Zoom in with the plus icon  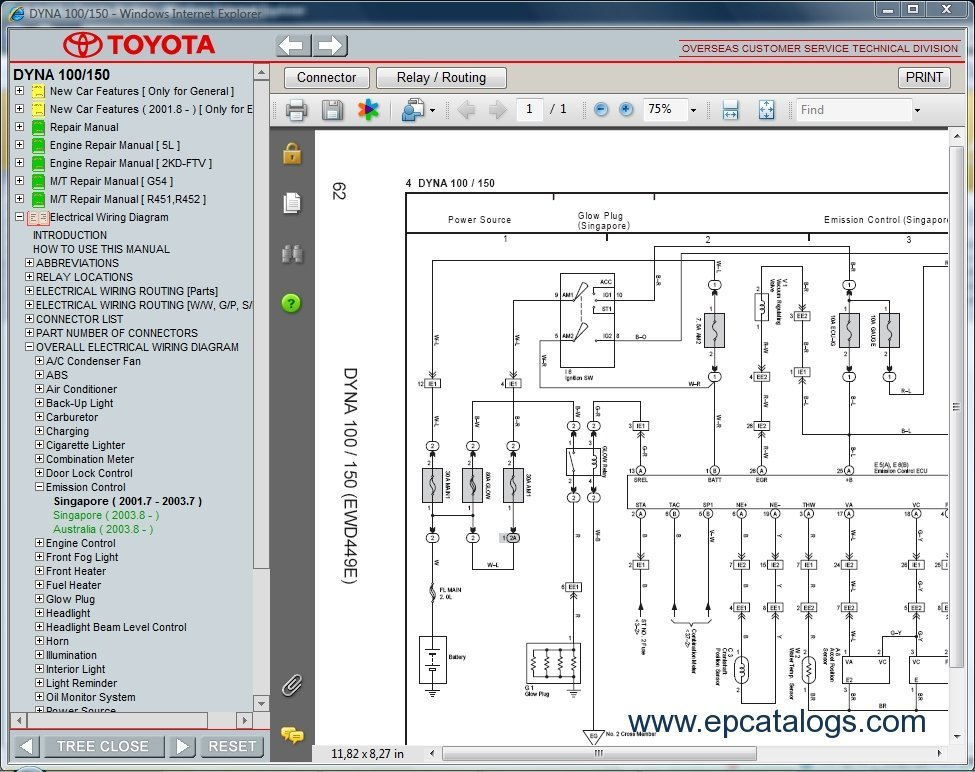626,109
